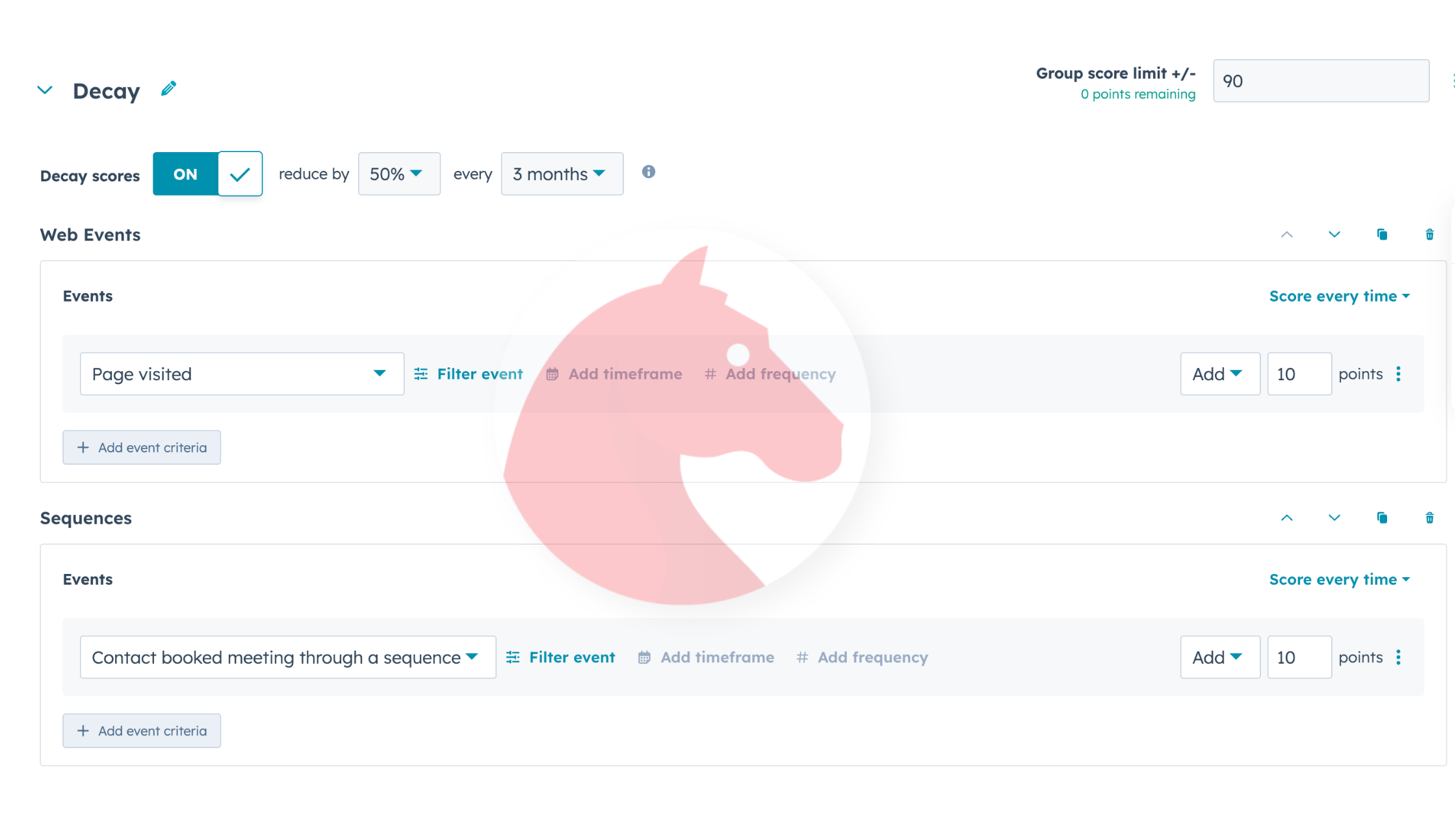Open the every 3 months dropdown

562,174
